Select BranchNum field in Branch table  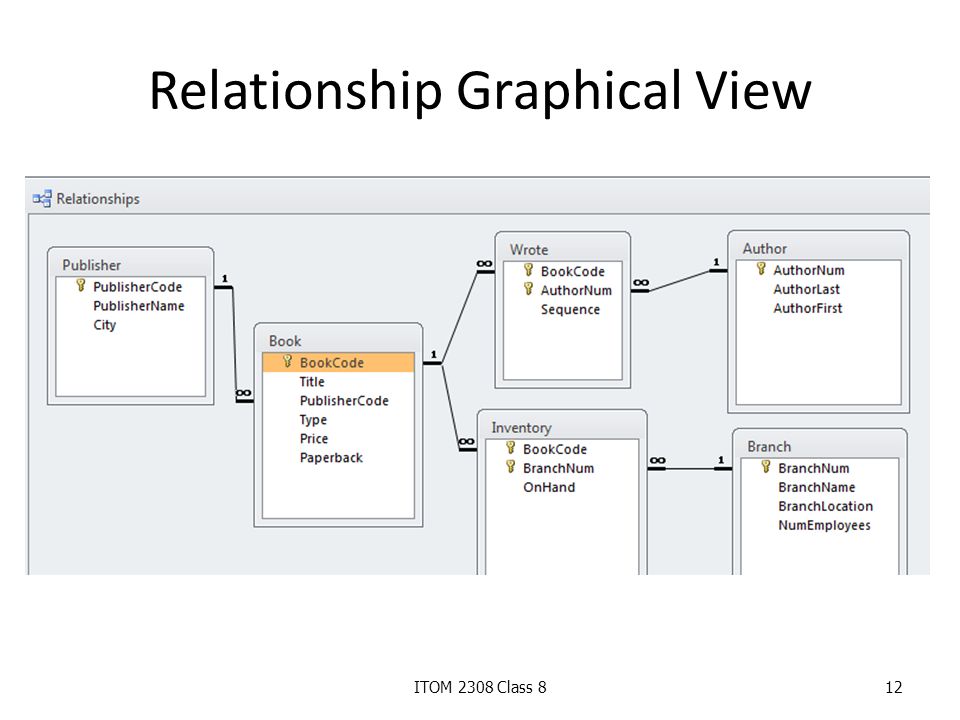(819, 468)
